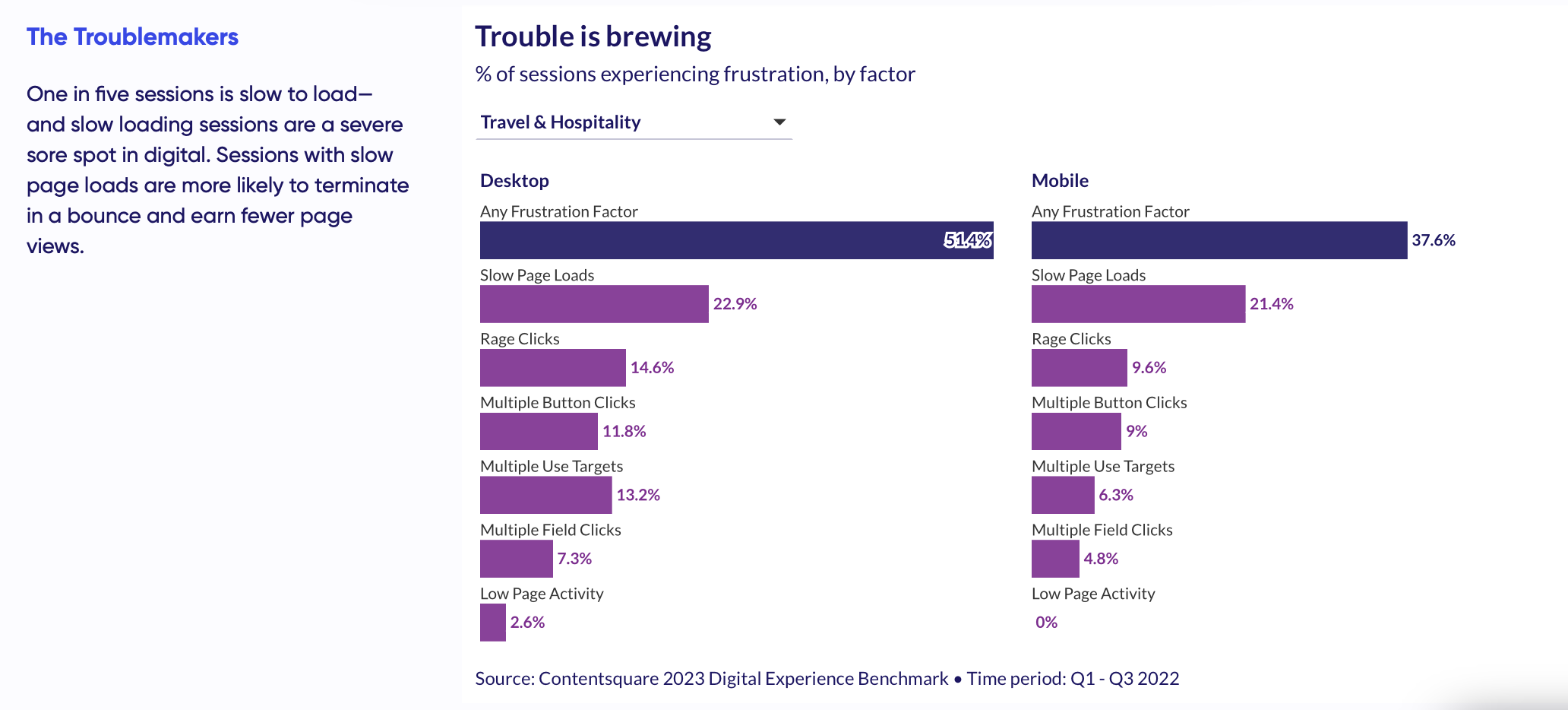Screen dimensions: 1568x710
Task: Click the Trouble is brewing chart title
Action: [593, 36]
